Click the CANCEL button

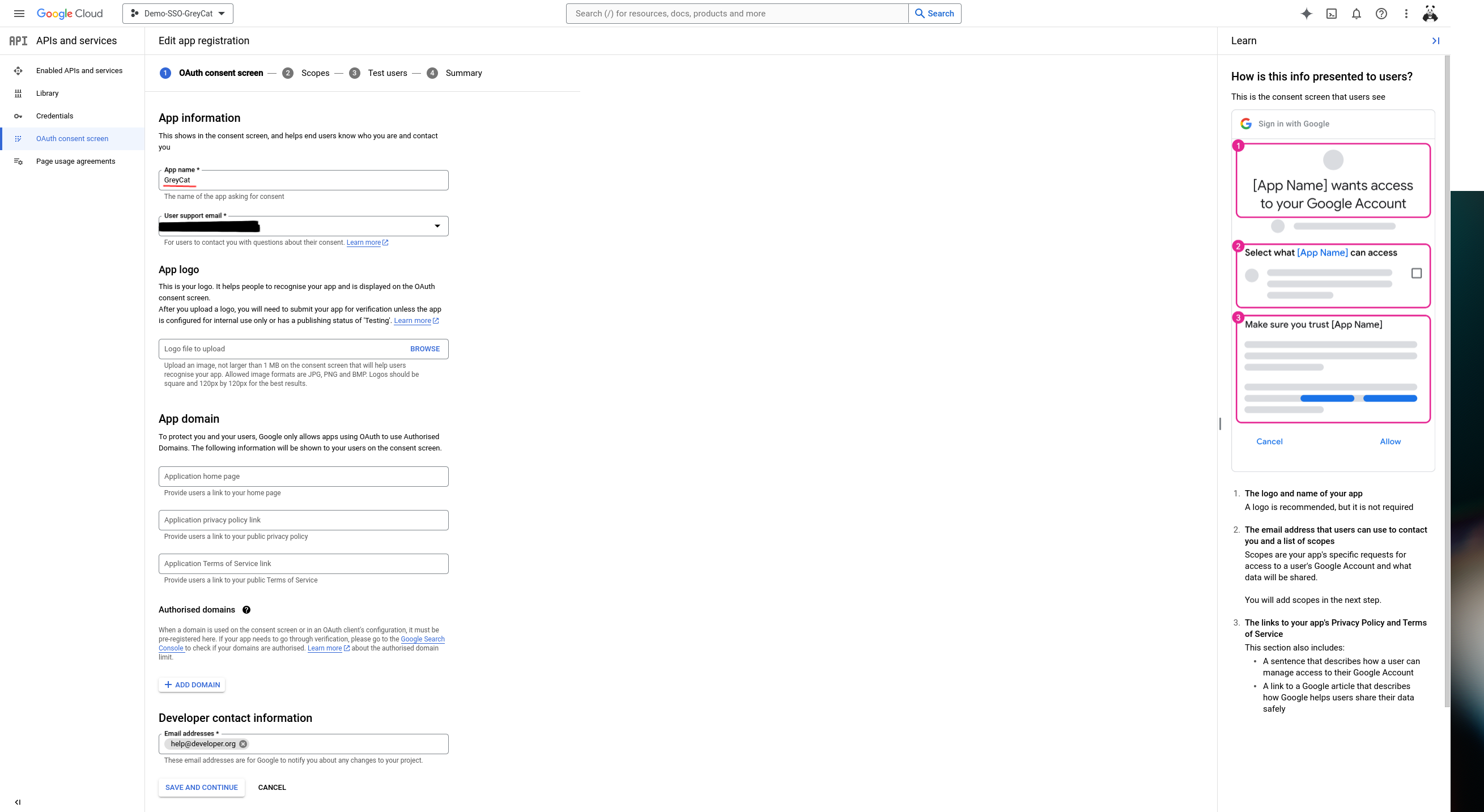click(272, 787)
